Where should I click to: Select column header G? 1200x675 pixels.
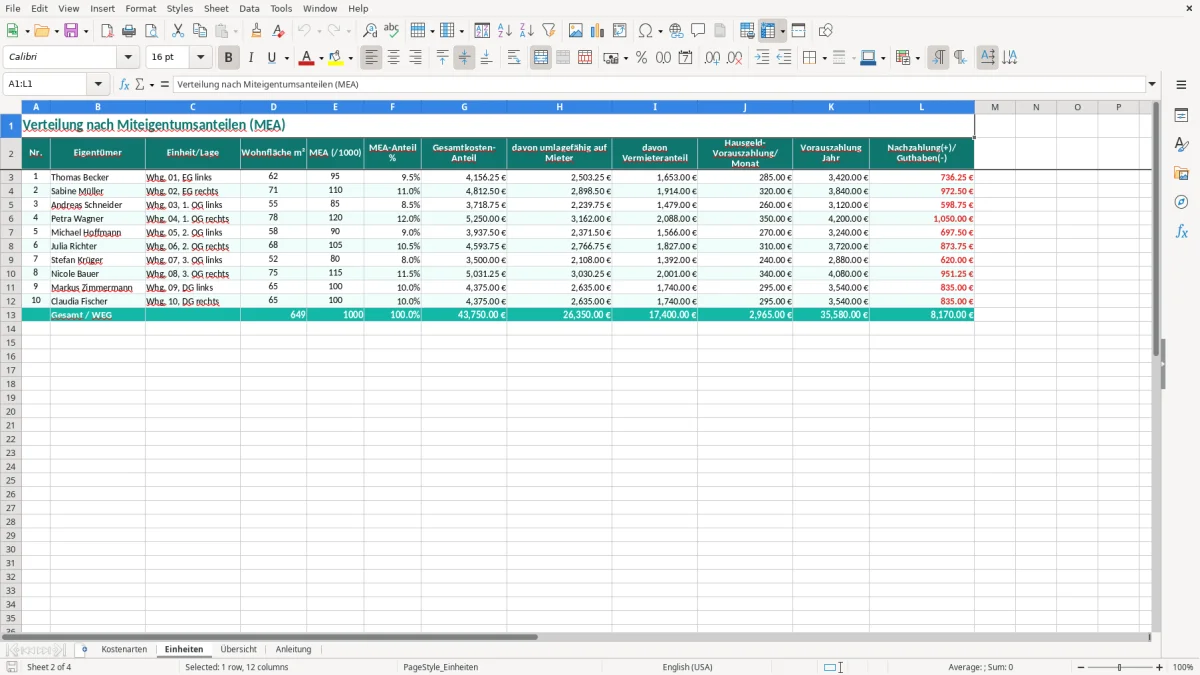[x=464, y=107]
